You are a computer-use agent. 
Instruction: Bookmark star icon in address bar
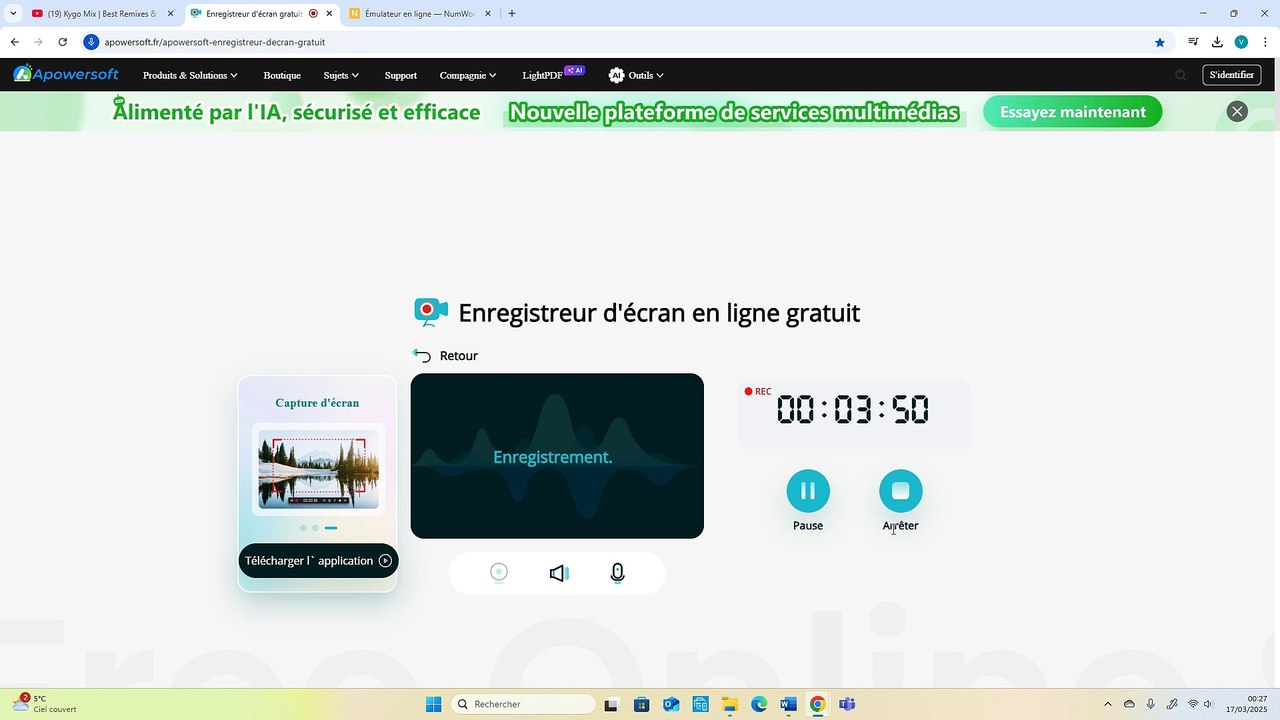(1160, 42)
